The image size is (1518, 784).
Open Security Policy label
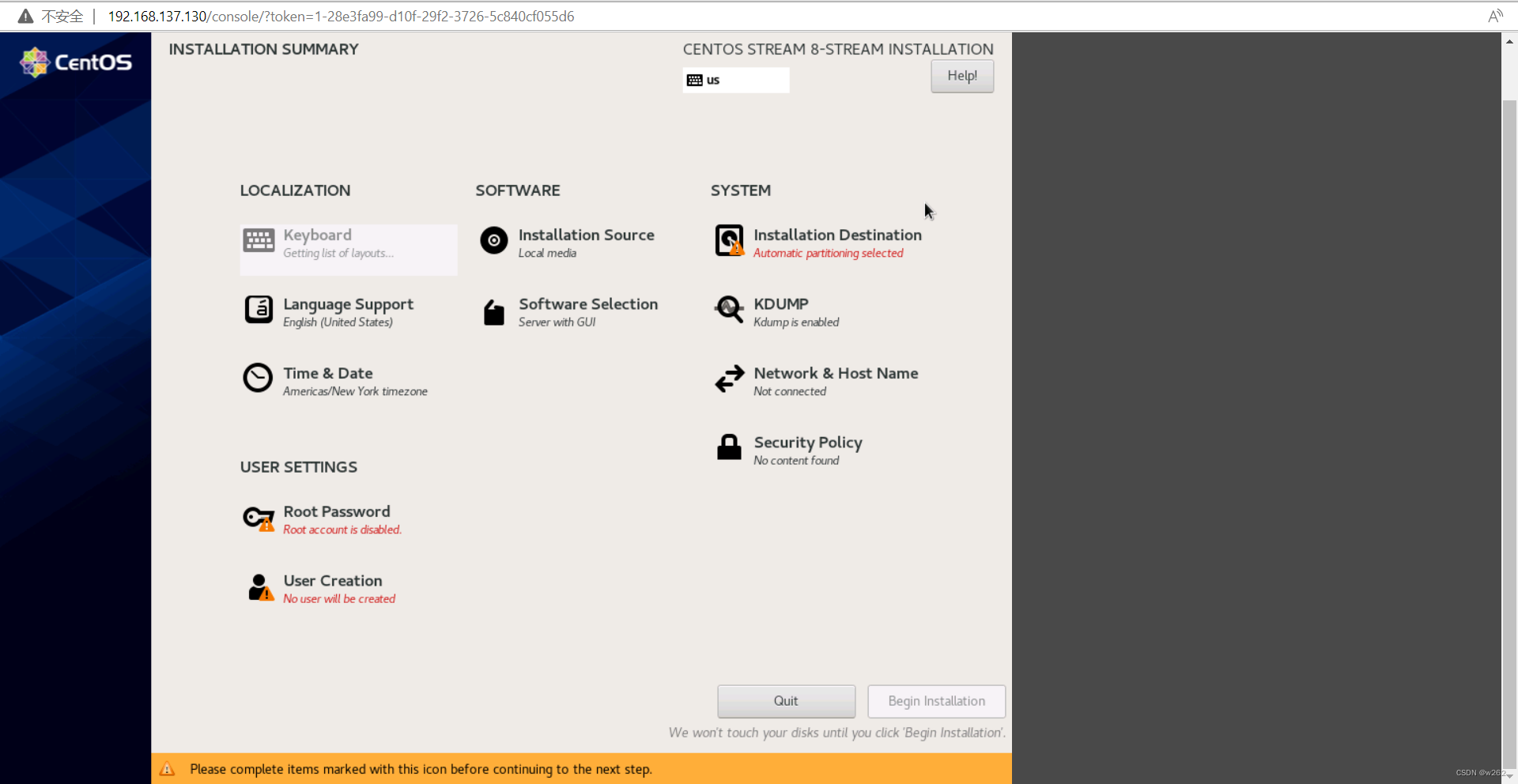pyautogui.click(x=808, y=443)
